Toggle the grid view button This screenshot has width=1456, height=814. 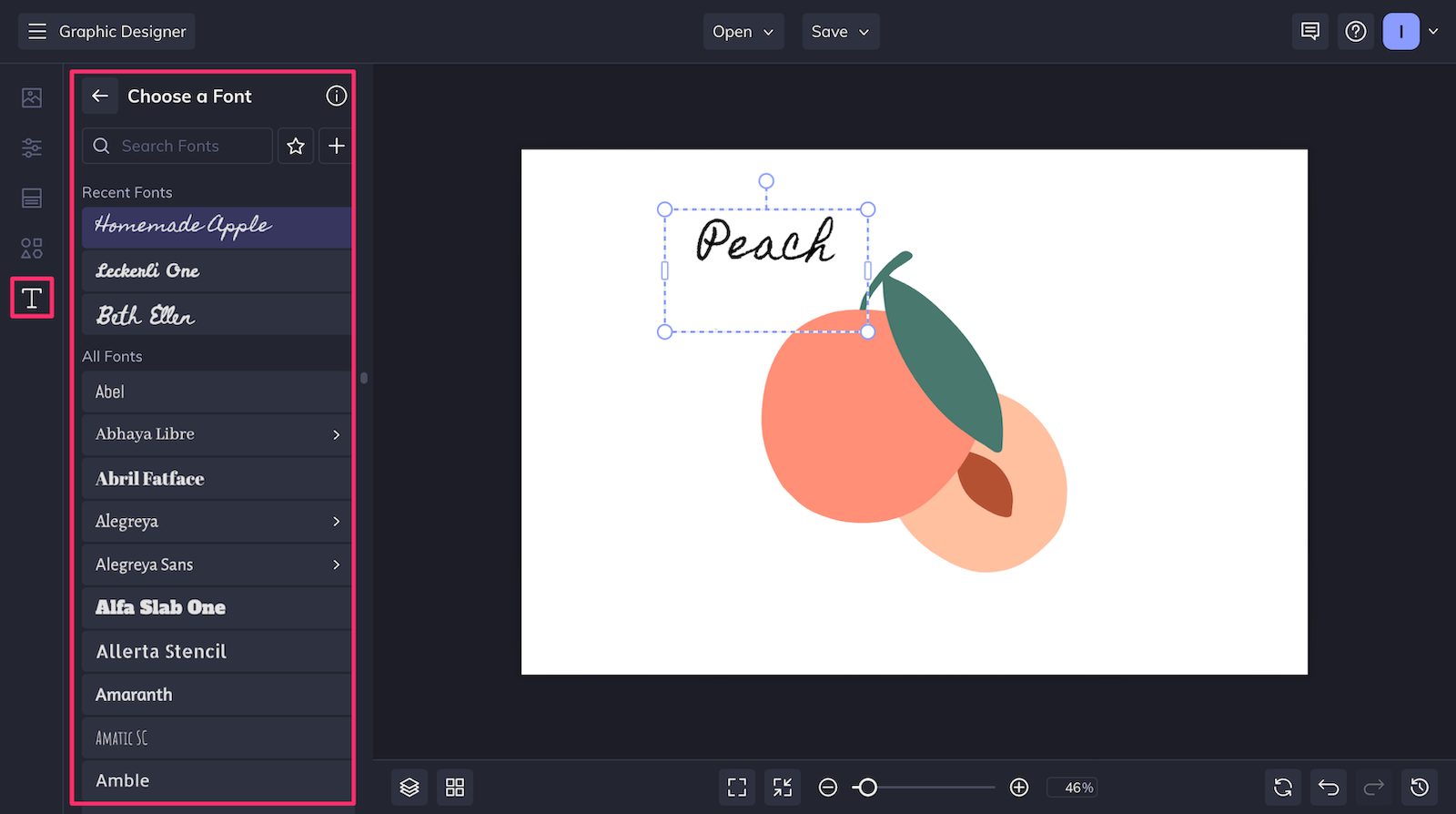point(455,787)
